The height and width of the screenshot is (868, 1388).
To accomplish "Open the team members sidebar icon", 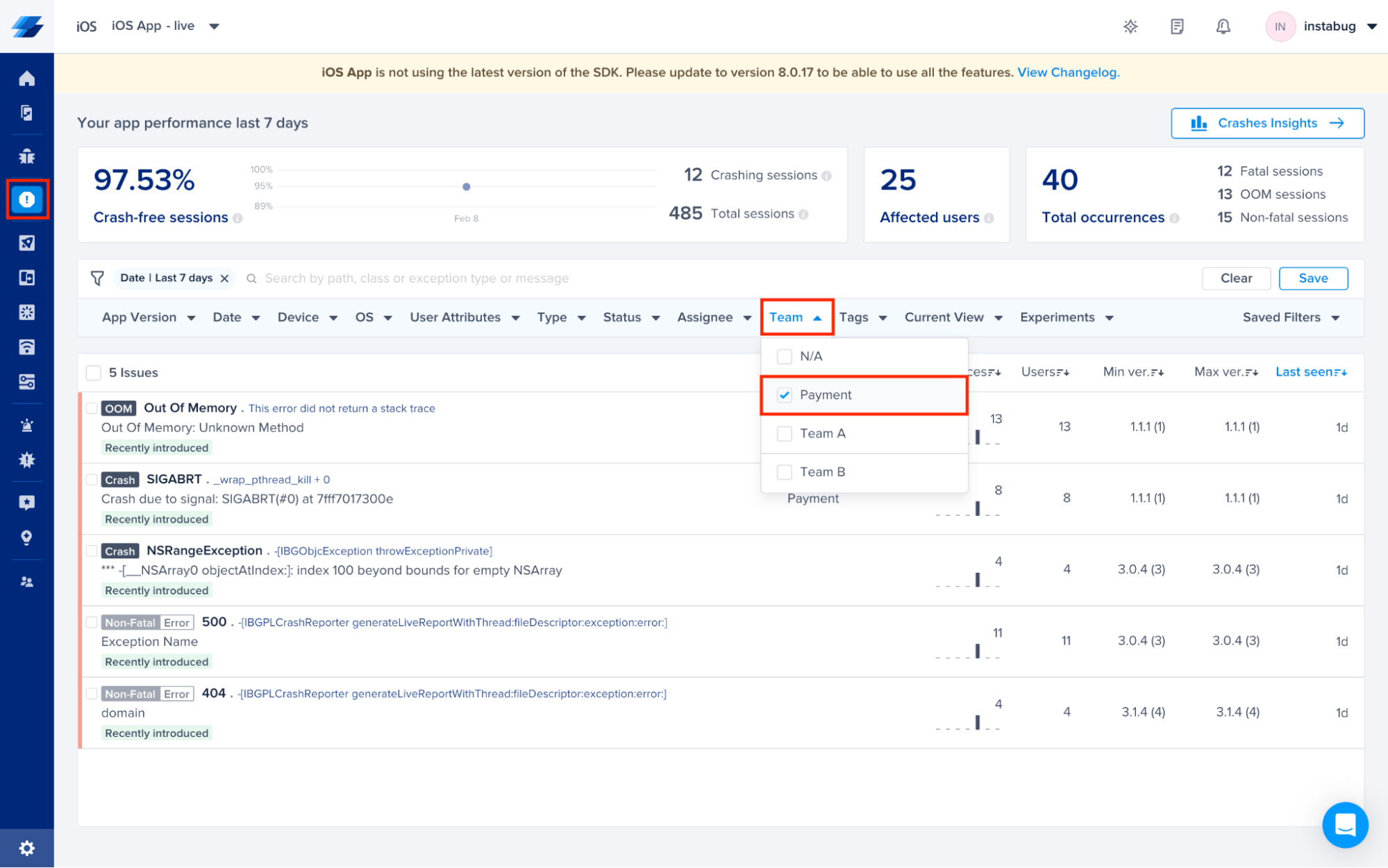I will pyautogui.click(x=26, y=582).
